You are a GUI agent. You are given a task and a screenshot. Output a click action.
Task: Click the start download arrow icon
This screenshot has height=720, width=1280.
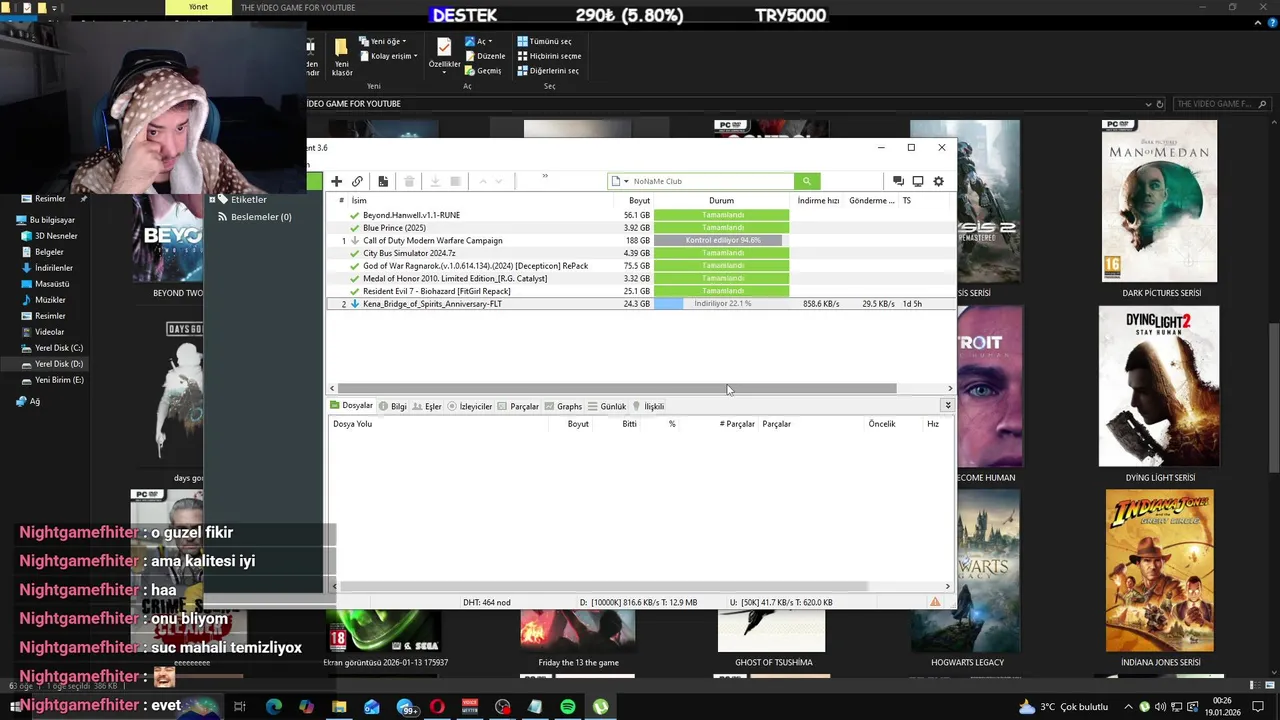[x=435, y=181]
